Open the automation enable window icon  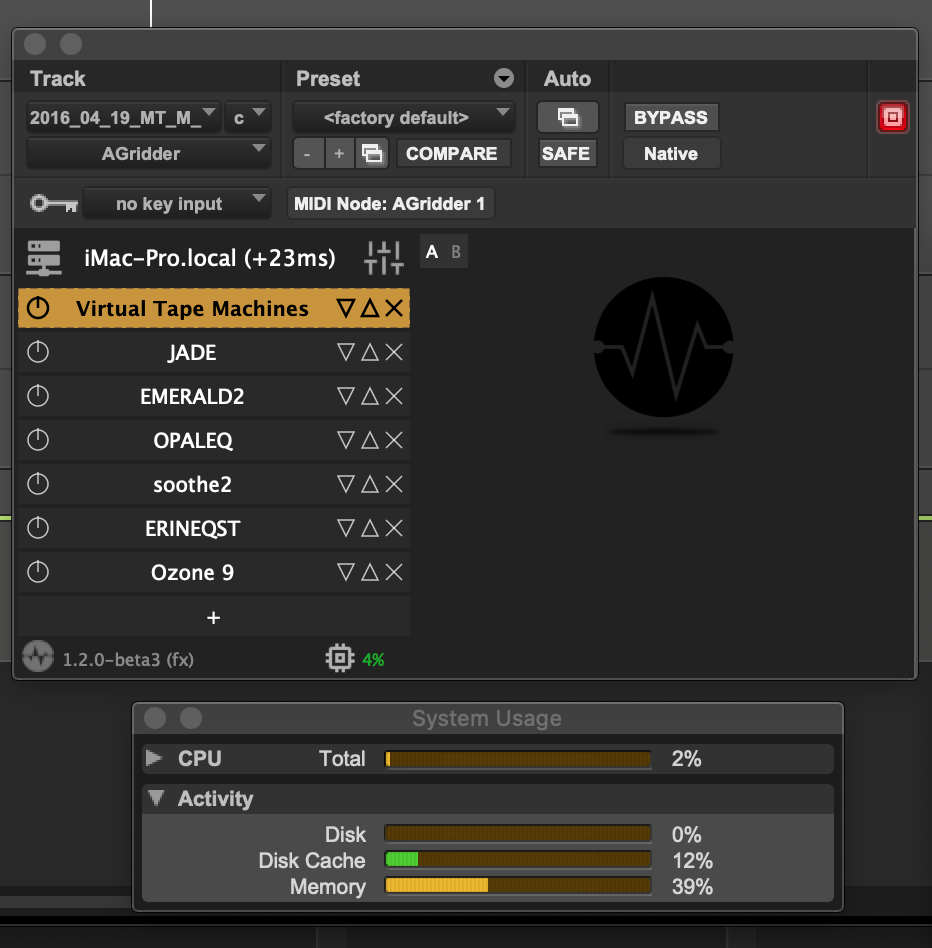pyautogui.click(x=568, y=117)
